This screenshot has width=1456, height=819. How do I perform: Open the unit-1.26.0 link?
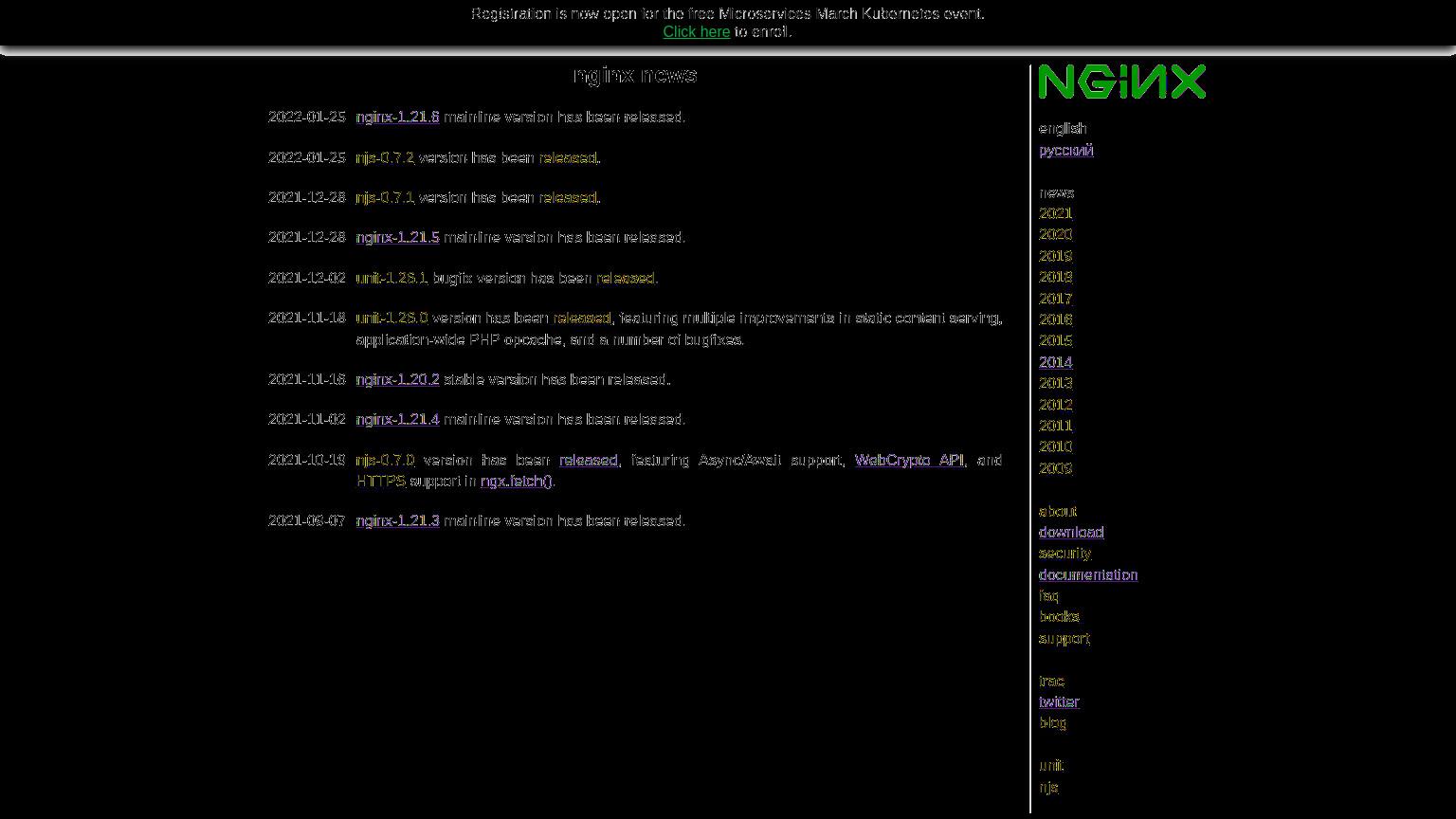391,318
